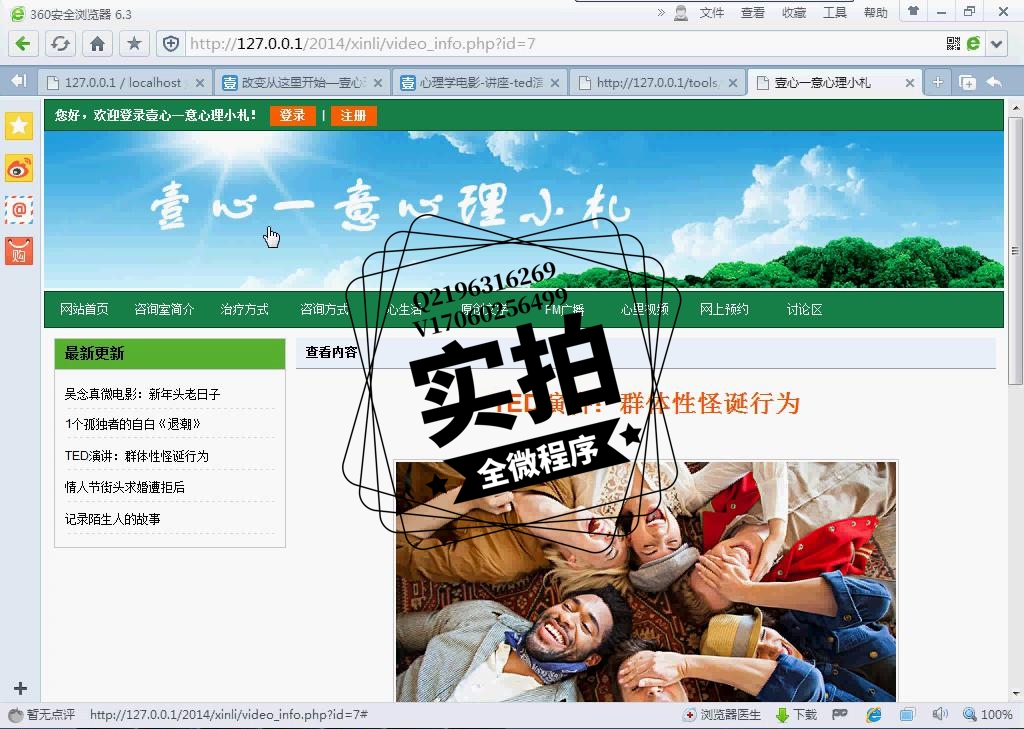The height and width of the screenshot is (729, 1024).
Task: Open the 文件 menu
Action: tap(712, 12)
